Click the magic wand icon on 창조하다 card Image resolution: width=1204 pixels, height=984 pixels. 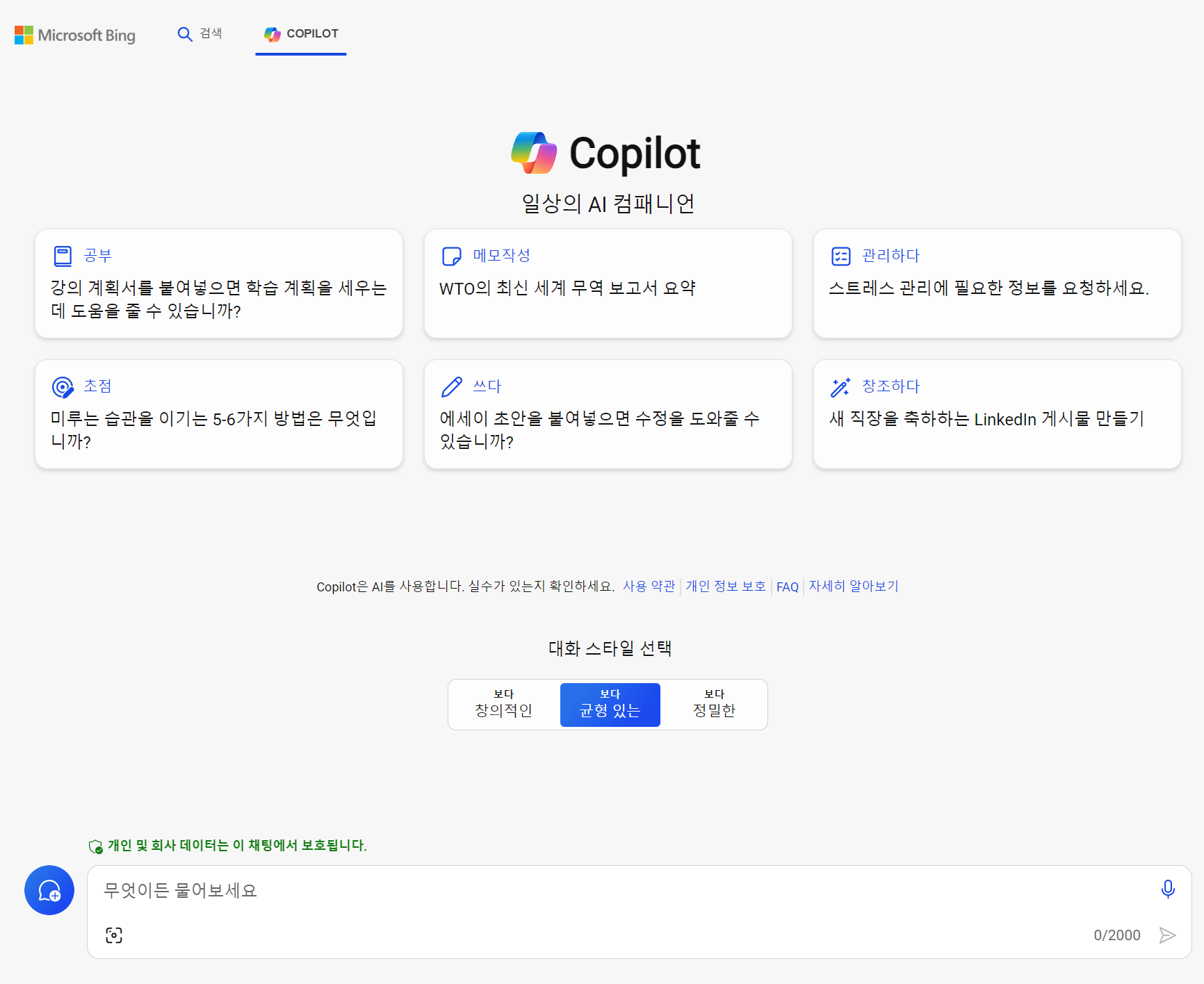[x=841, y=386]
